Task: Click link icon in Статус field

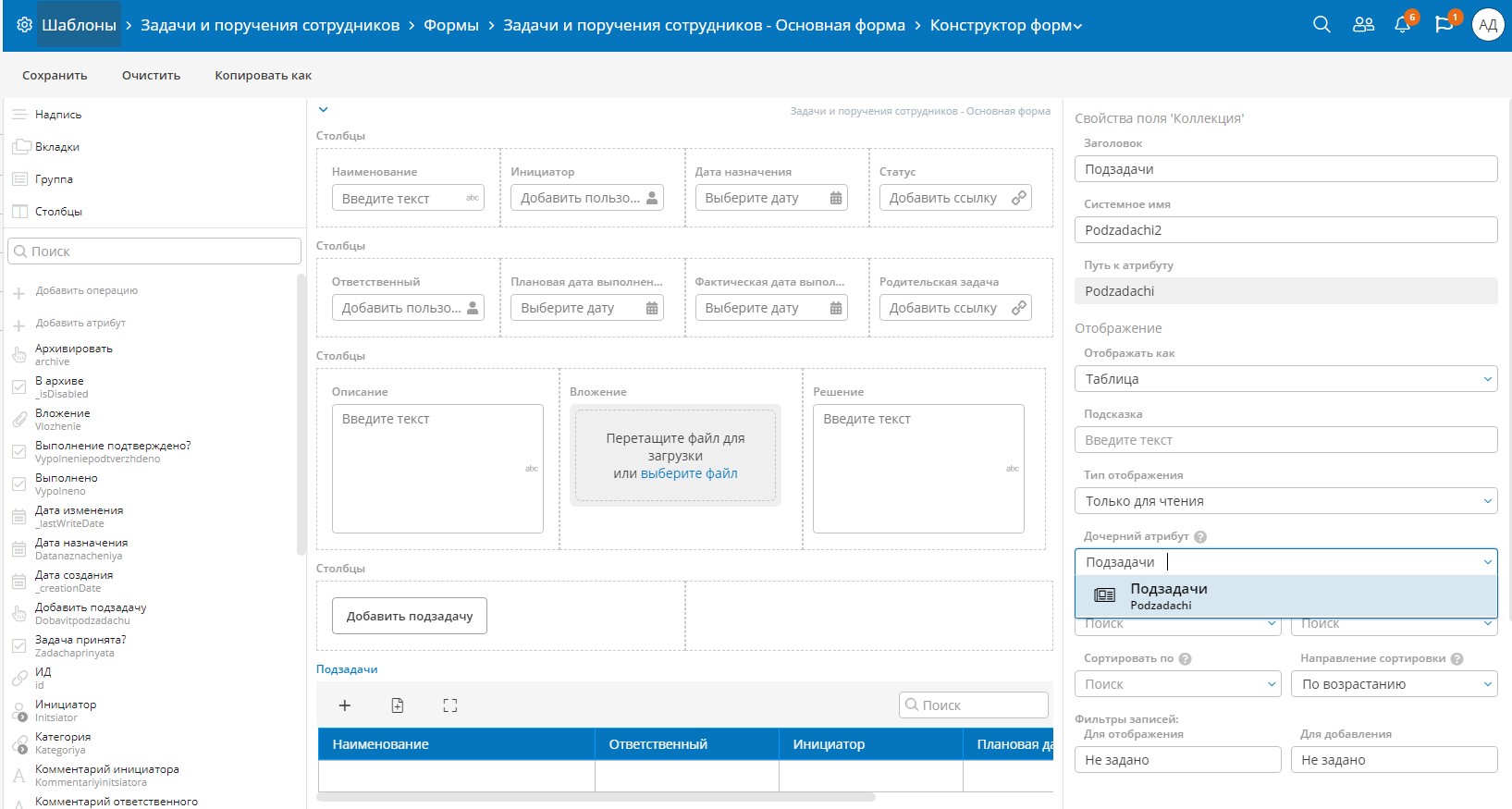Action: pyautogui.click(x=1018, y=198)
